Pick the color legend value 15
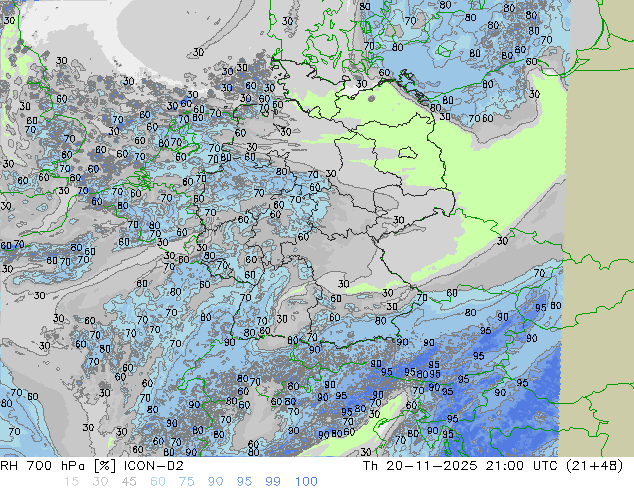This screenshot has height=490, width=634. click(x=71, y=482)
